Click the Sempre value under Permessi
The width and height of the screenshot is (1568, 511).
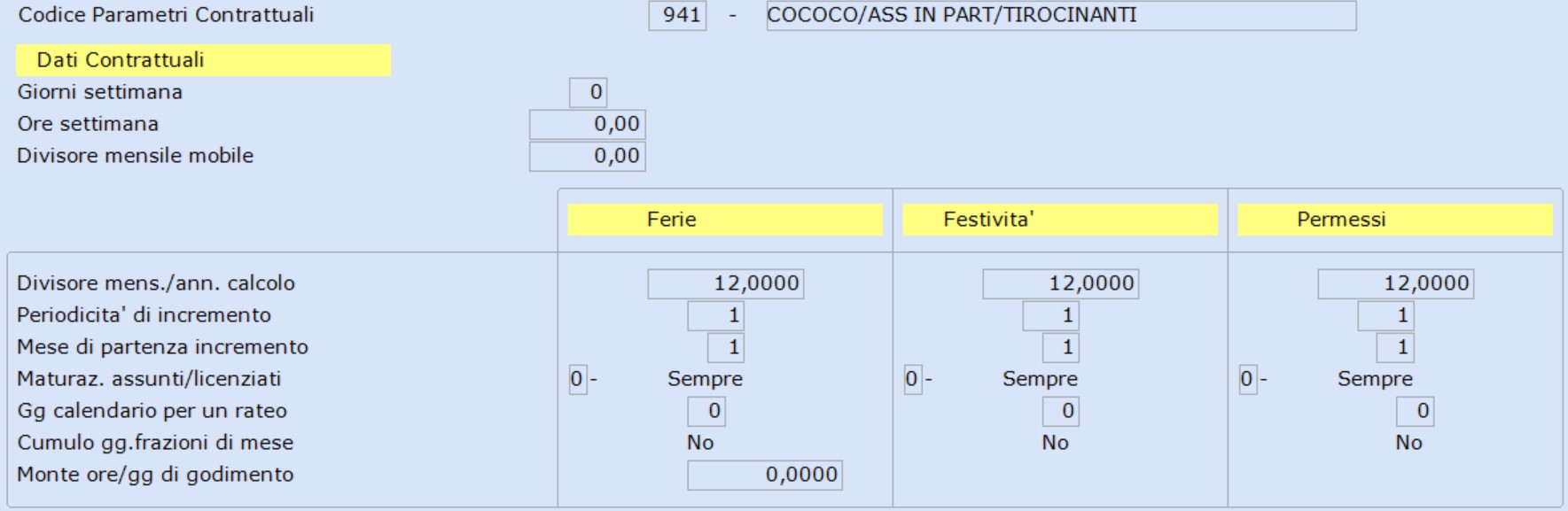tap(1375, 379)
